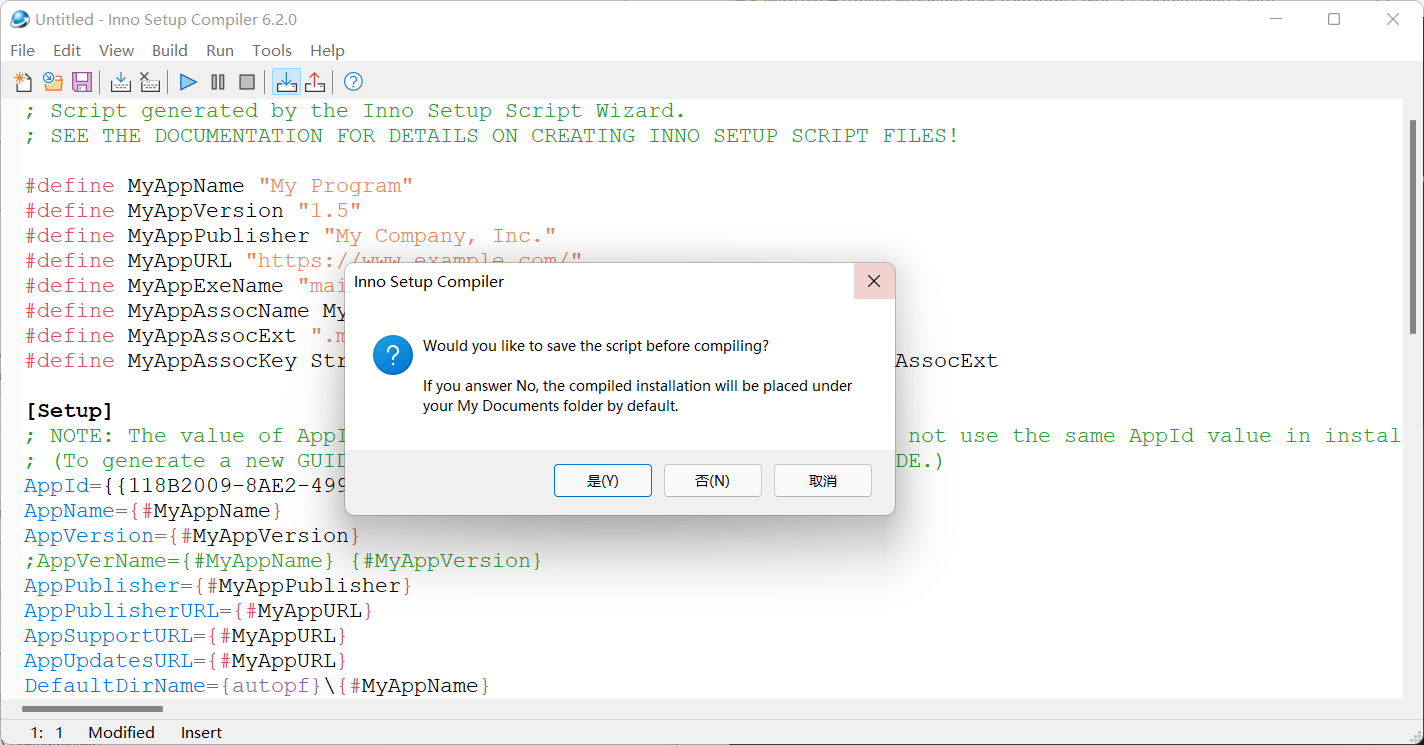Stop compile using the X keyboard icon
The height and width of the screenshot is (745, 1424).
click(x=150, y=82)
